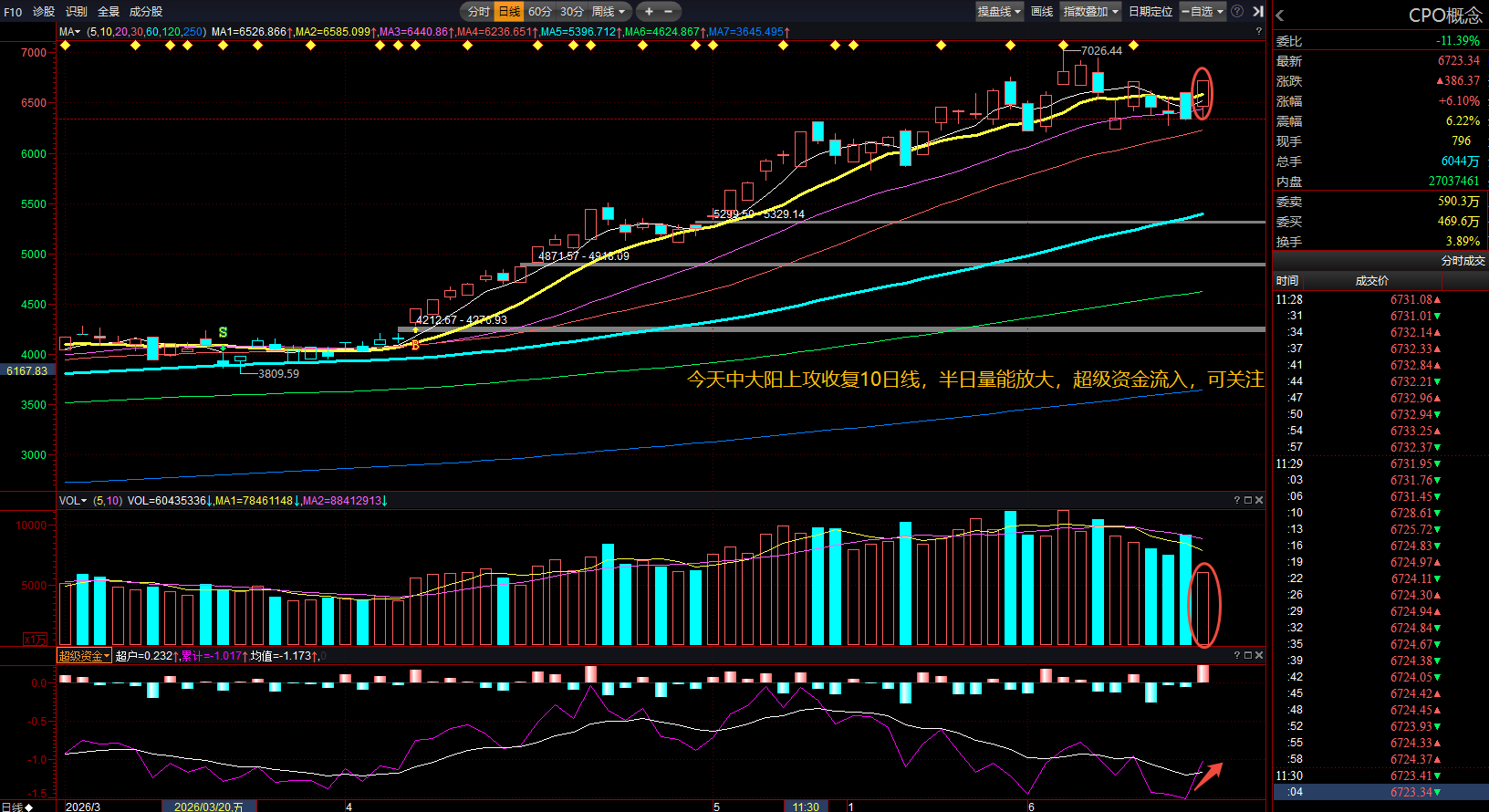Click 11:30 time marker on timeline
Image resolution: width=1489 pixels, height=812 pixels.
[806, 807]
